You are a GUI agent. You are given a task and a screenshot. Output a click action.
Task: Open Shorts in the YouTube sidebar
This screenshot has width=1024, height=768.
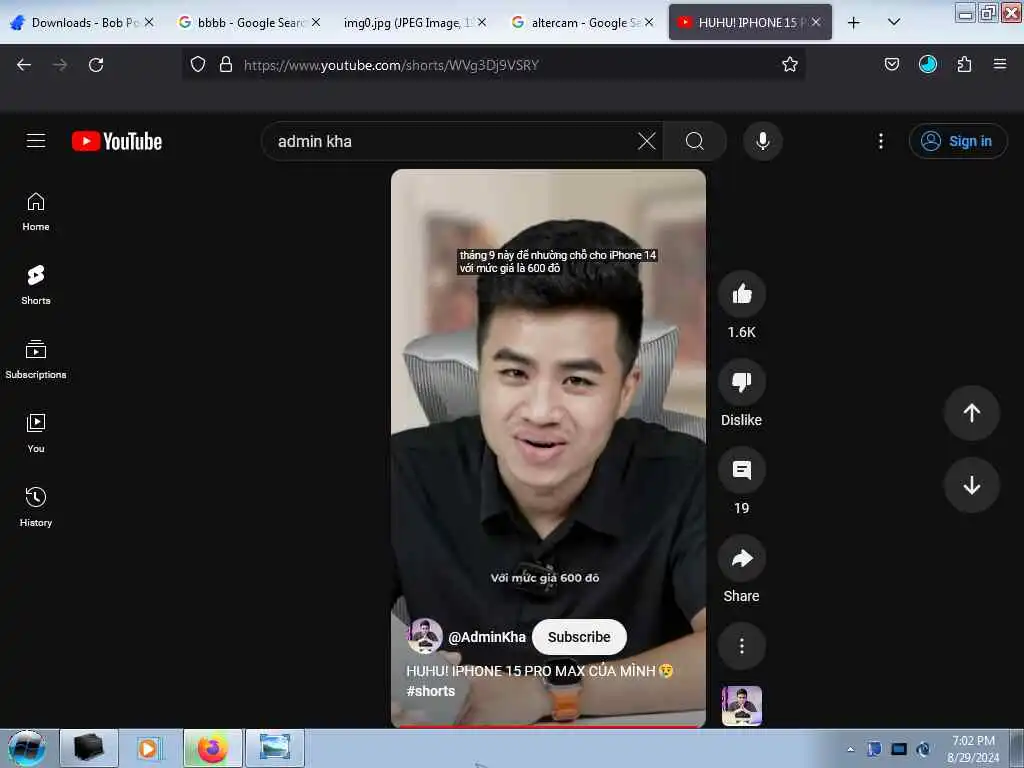pos(36,285)
